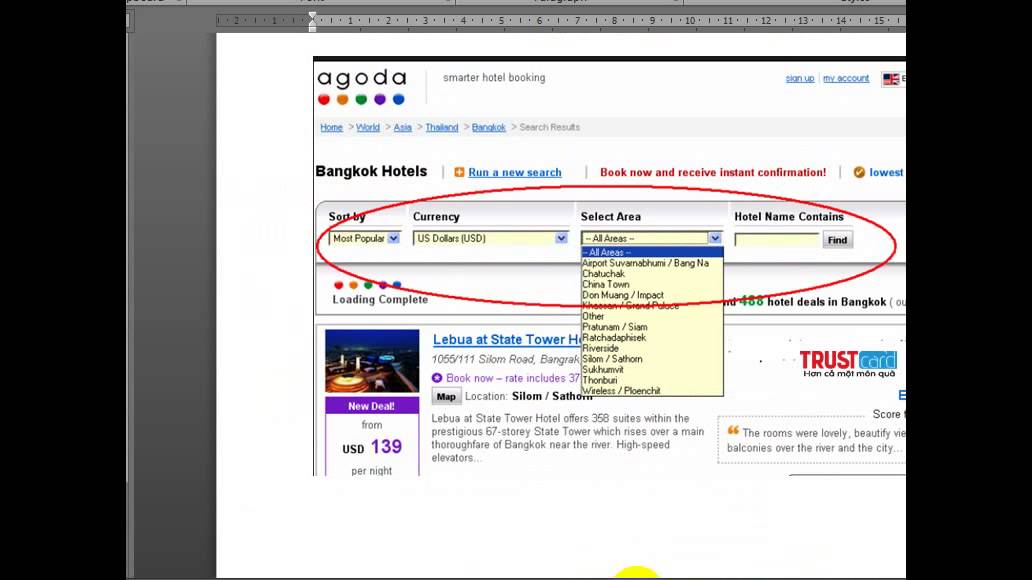Click the Book now rate includes link
This screenshot has height=580, width=1032.
(513, 378)
